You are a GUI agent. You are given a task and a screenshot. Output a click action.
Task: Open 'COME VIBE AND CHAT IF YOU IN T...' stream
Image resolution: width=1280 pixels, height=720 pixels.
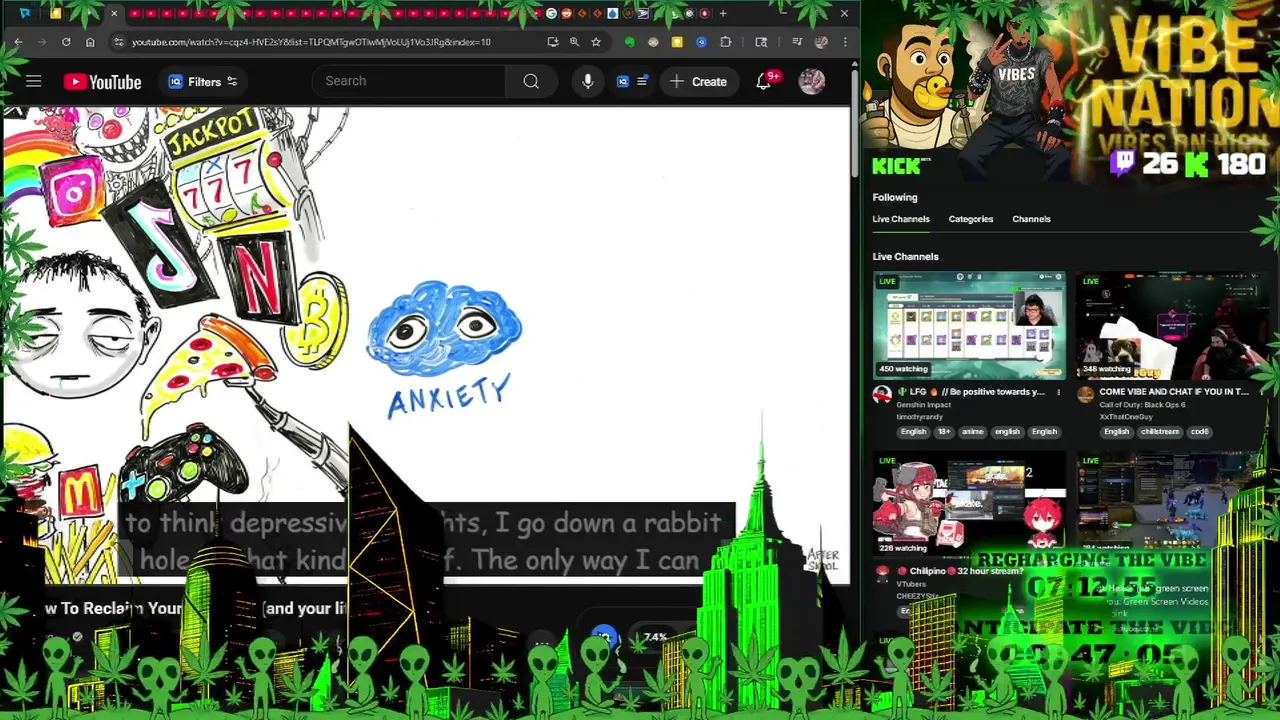click(x=1174, y=392)
